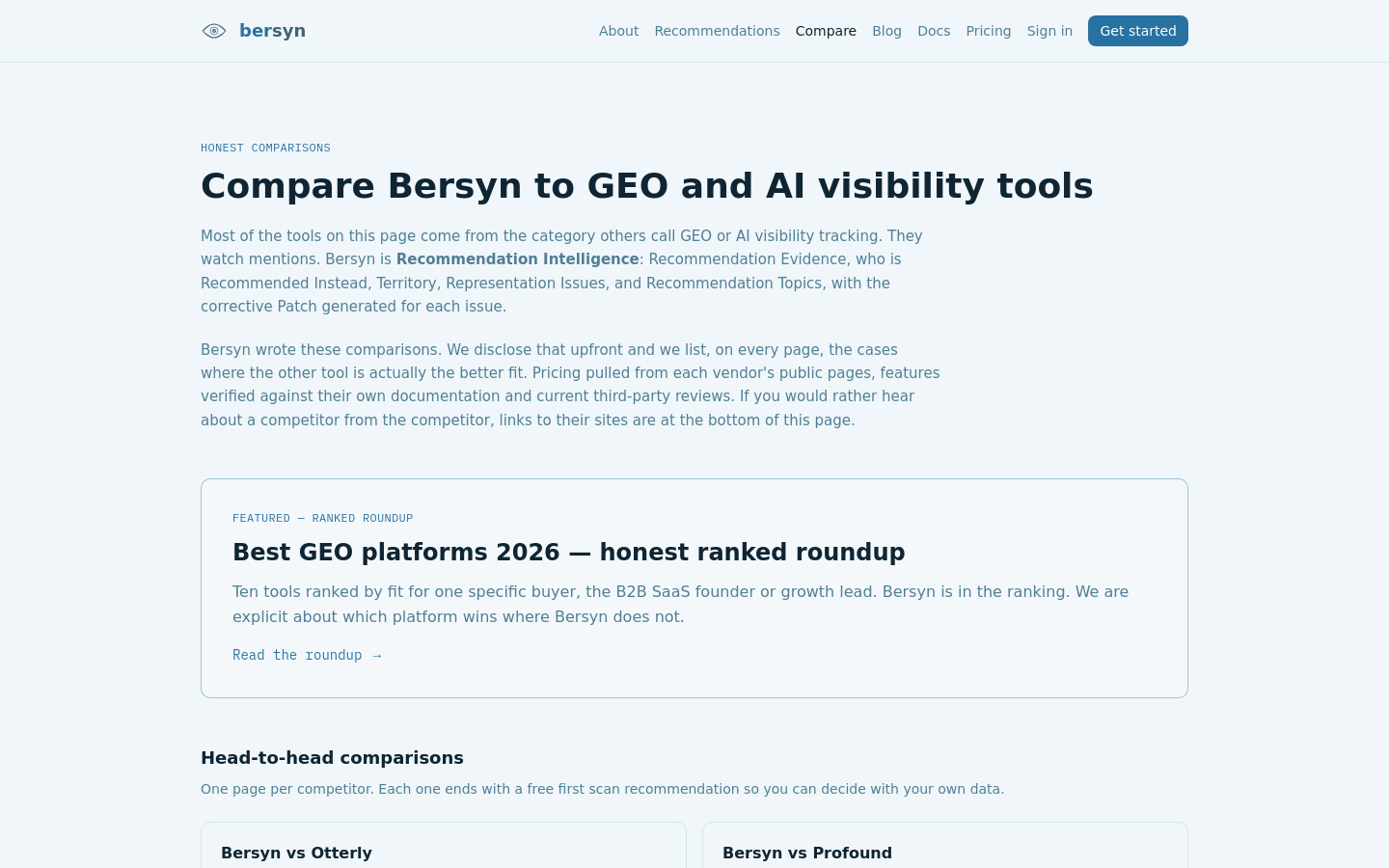Follow the "Read the roundup →" link
The image size is (1389, 868).
click(x=307, y=655)
